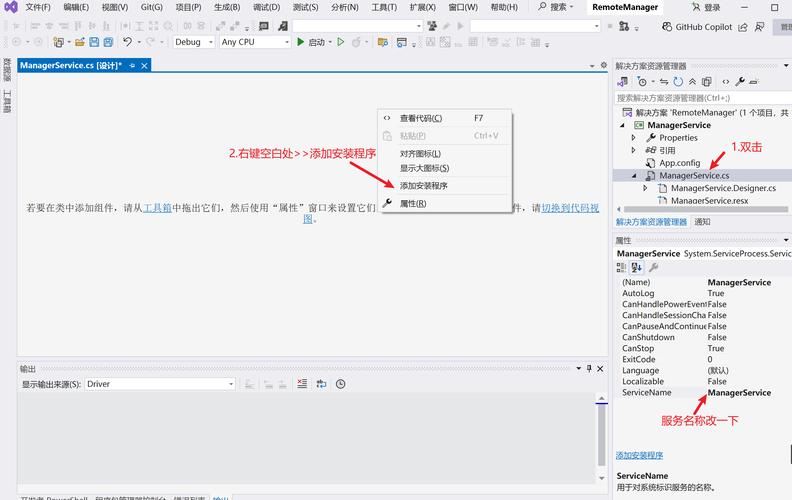Toggle pin on ManagerService.cs design tab
The height and width of the screenshot is (500, 792).
(x=132, y=65)
